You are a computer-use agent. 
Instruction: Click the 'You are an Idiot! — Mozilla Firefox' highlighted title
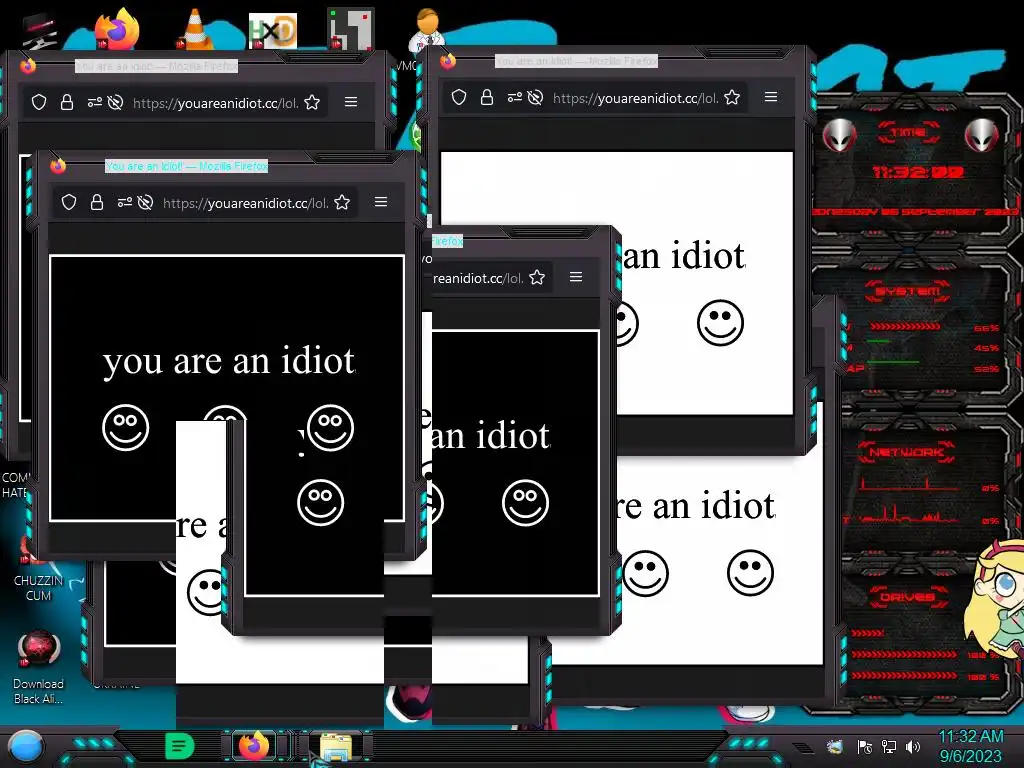[x=186, y=166]
